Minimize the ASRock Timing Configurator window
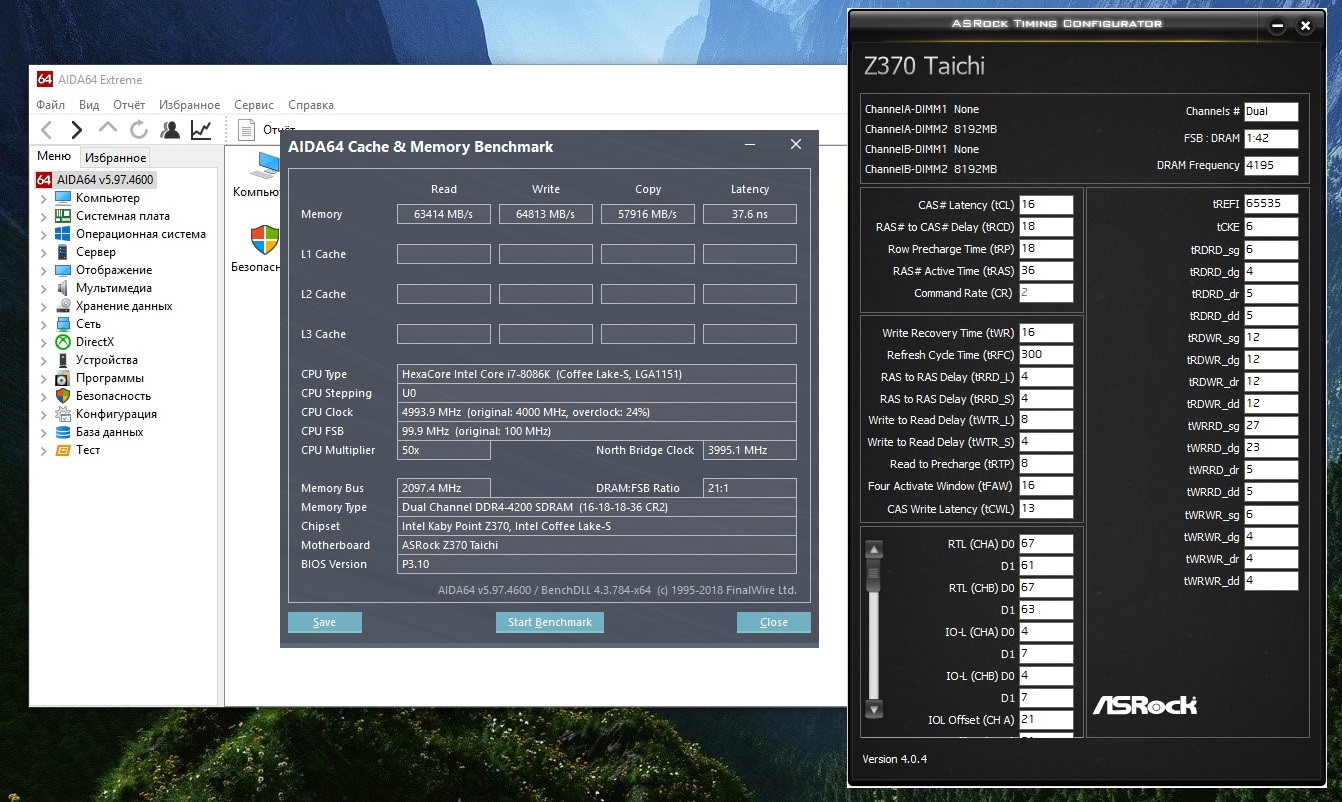Screen dimensions: 1342x802 (x=1277, y=26)
